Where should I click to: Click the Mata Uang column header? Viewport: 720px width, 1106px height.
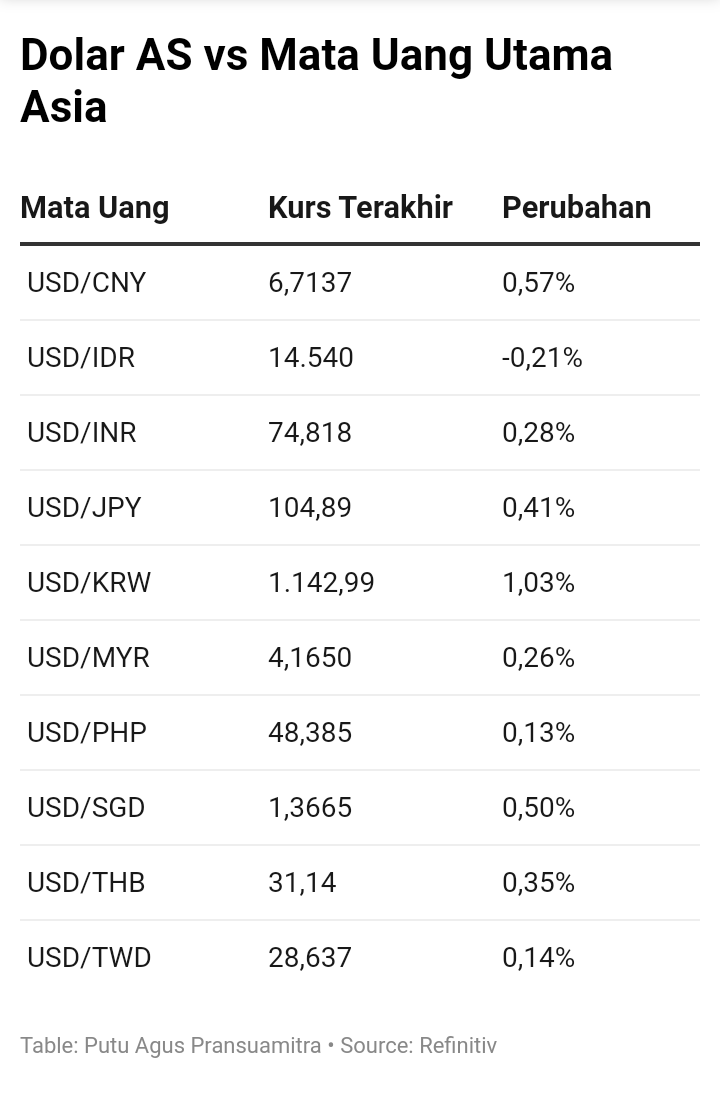point(94,208)
